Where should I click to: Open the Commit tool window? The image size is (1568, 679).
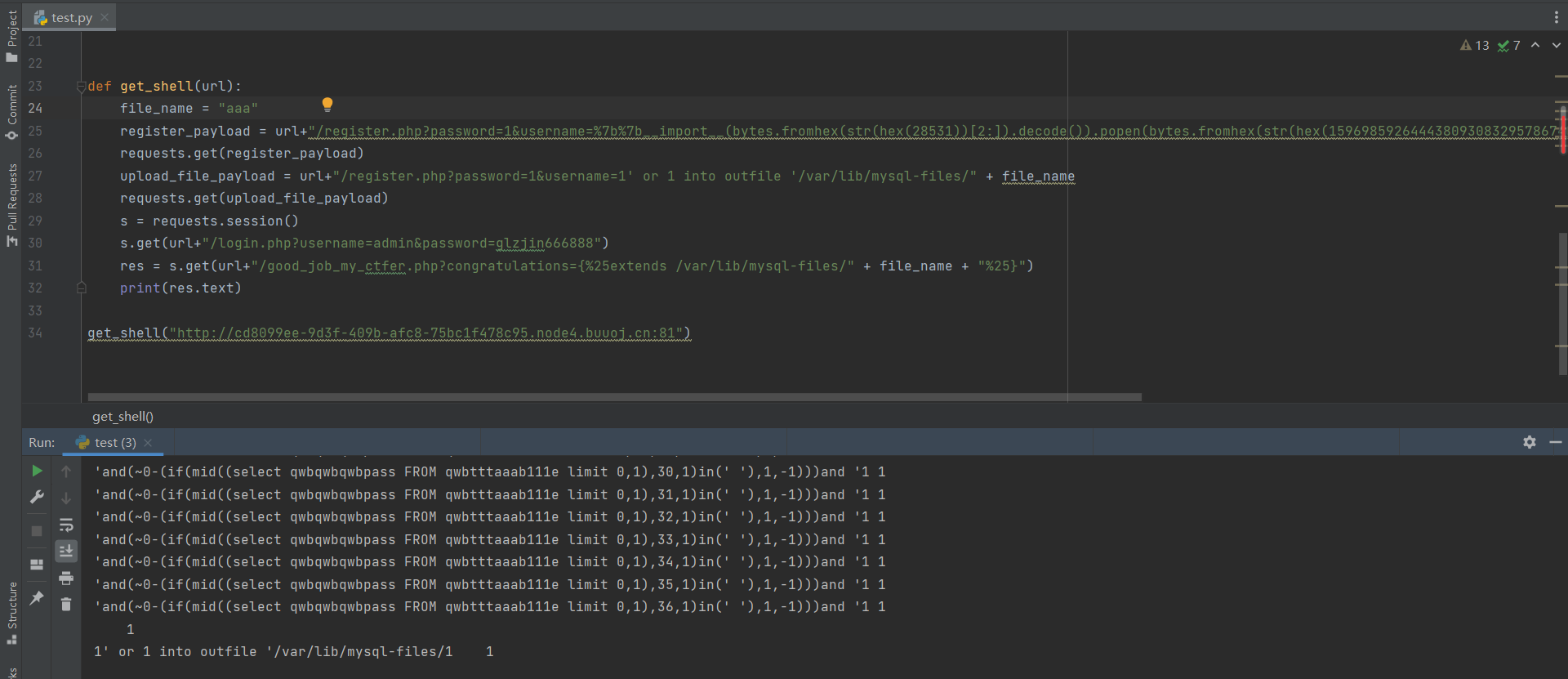pos(11,112)
